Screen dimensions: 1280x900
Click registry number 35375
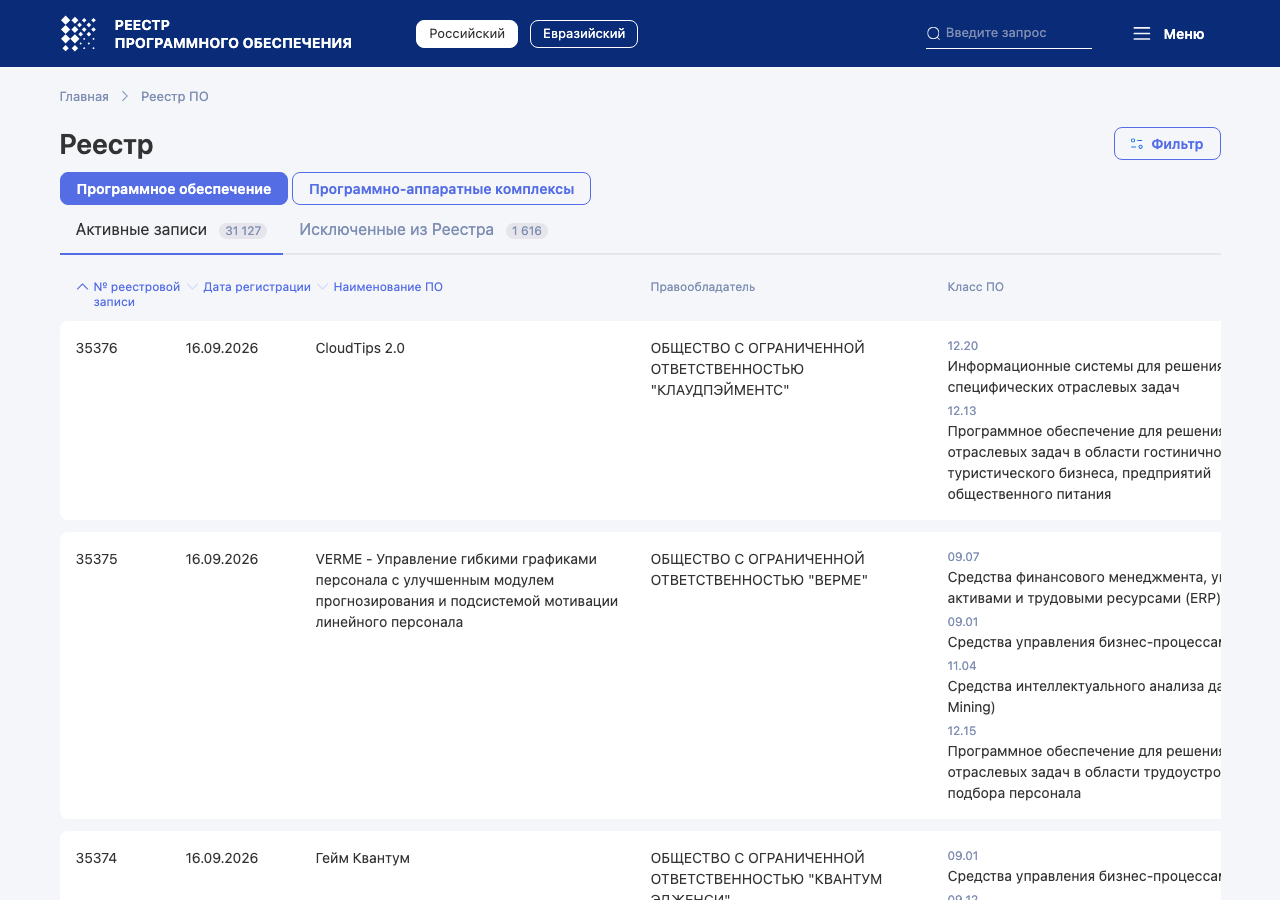pyautogui.click(x=97, y=560)
